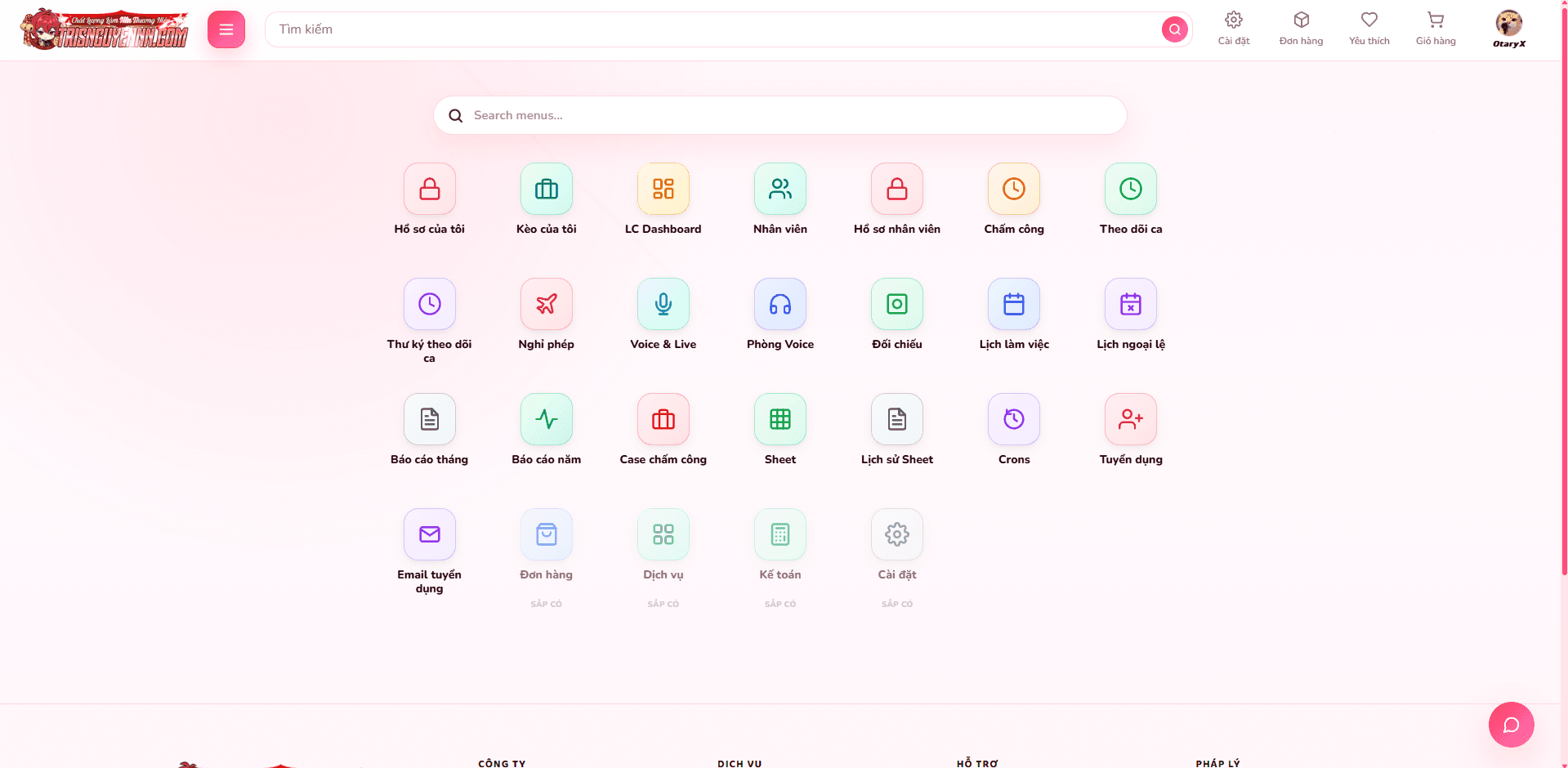Open the Sheet grid icon

coord(780,419)
